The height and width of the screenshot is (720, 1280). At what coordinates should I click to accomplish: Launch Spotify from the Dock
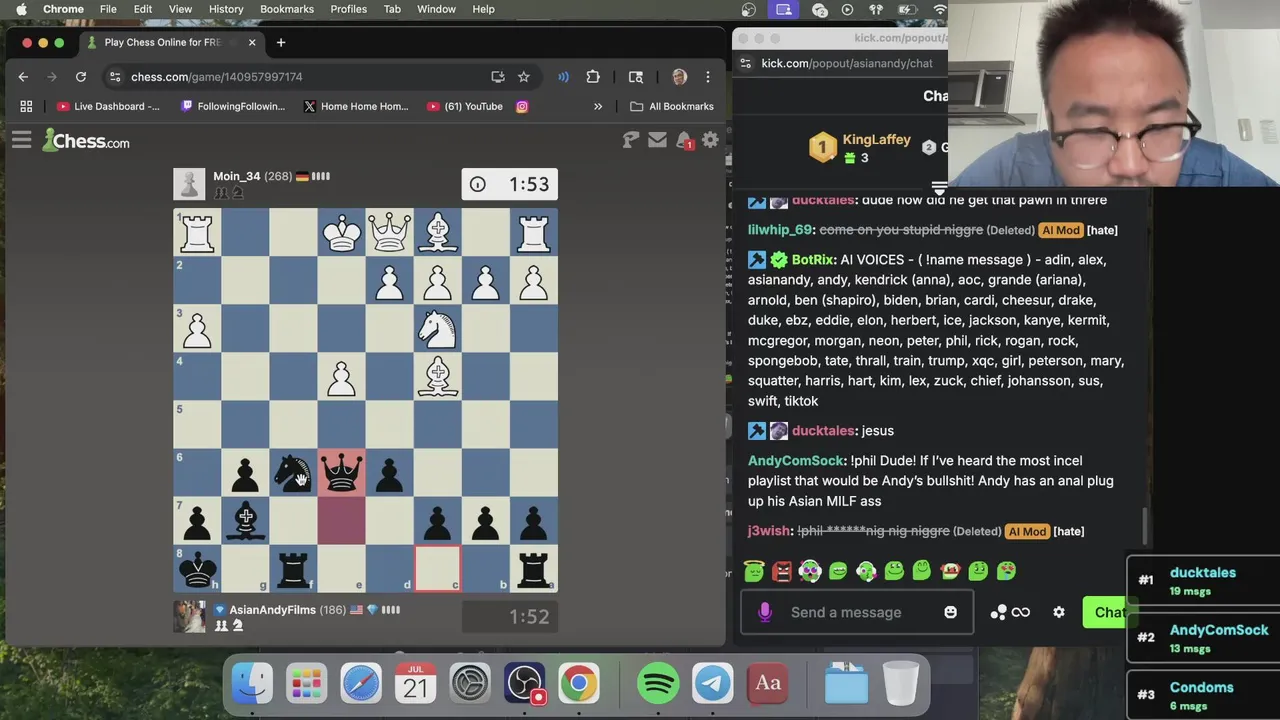tap(658, 684)
